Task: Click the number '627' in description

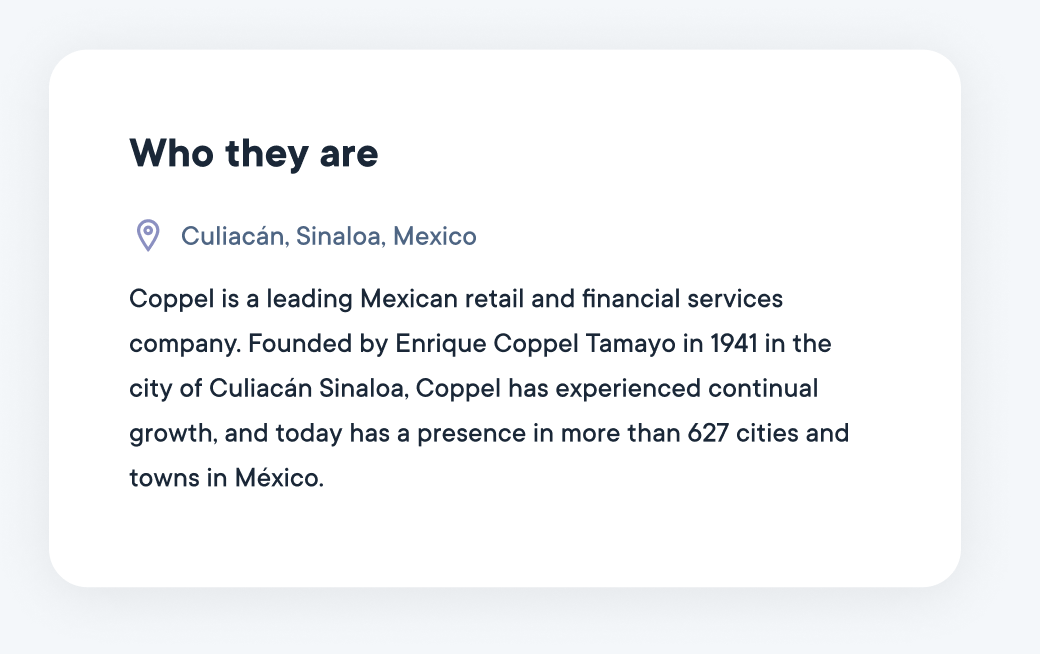Action: [x=708, y=433]
